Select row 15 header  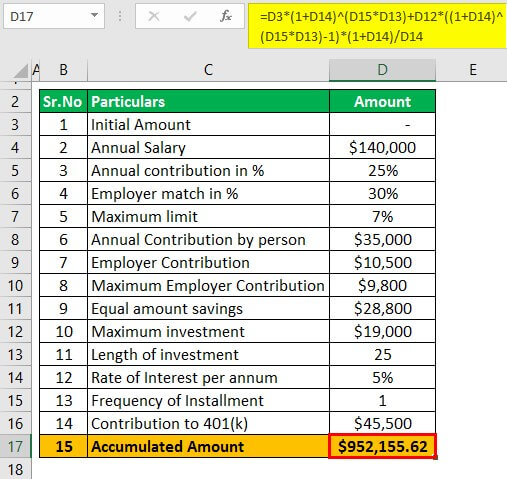[15, 400]
